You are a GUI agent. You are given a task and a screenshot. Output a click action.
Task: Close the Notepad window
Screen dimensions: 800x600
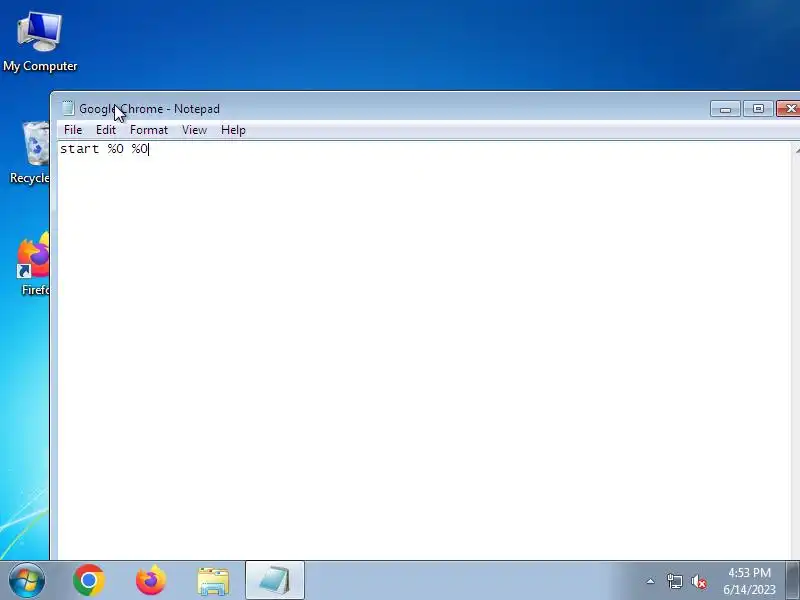789,109
